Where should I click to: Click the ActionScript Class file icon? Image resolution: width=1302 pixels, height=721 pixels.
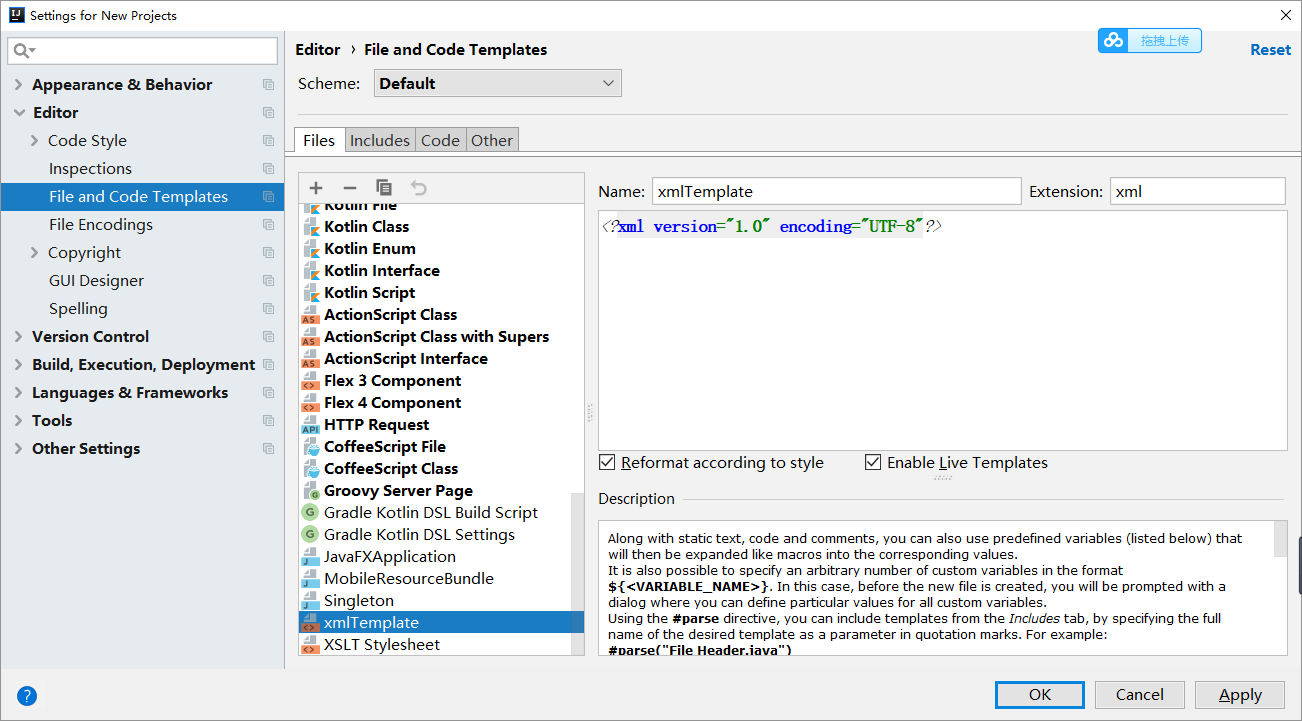tap(310, 315)
